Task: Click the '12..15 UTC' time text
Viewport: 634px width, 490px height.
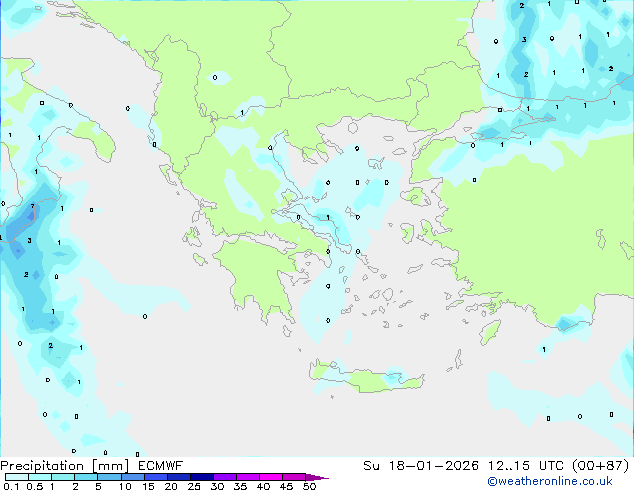Action: pyautogui.click(x=526, y=466)
